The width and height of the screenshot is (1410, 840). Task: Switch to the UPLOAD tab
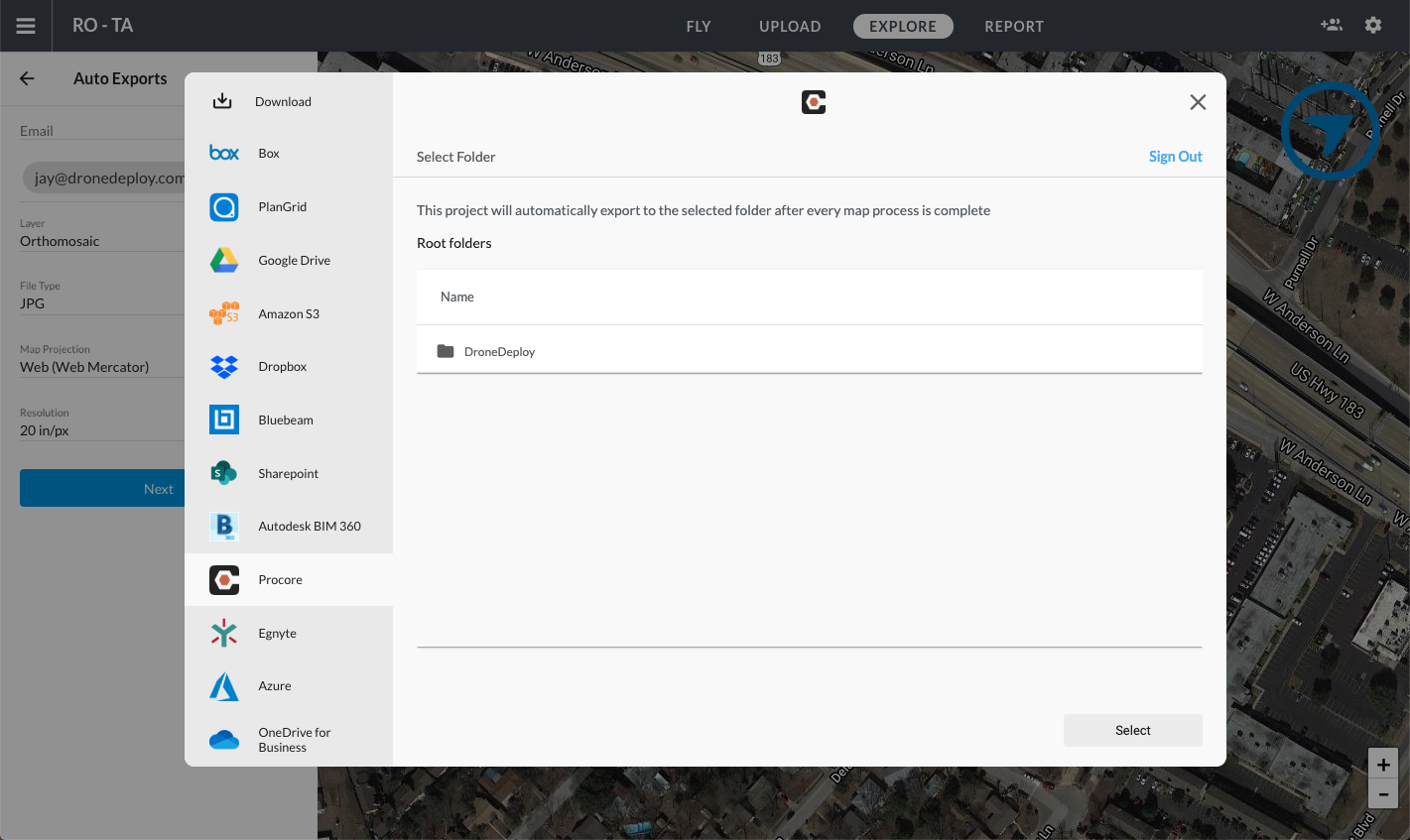tap(790, 26)
